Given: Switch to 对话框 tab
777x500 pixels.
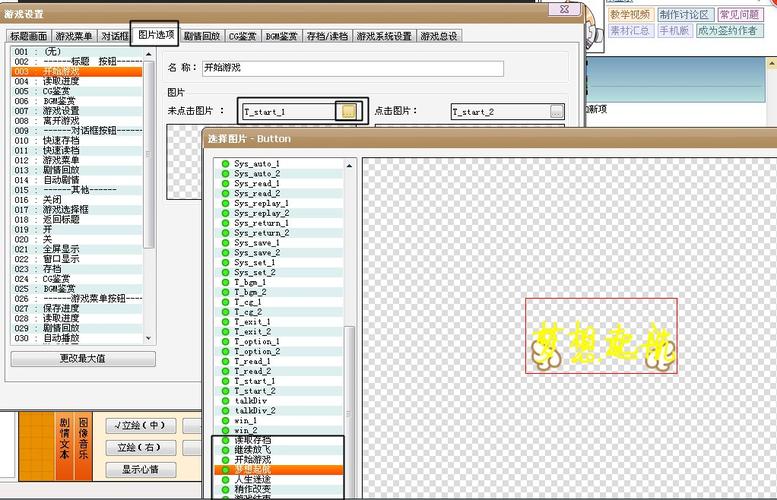Looking at the screenshot, I should (x=114, y=36).
